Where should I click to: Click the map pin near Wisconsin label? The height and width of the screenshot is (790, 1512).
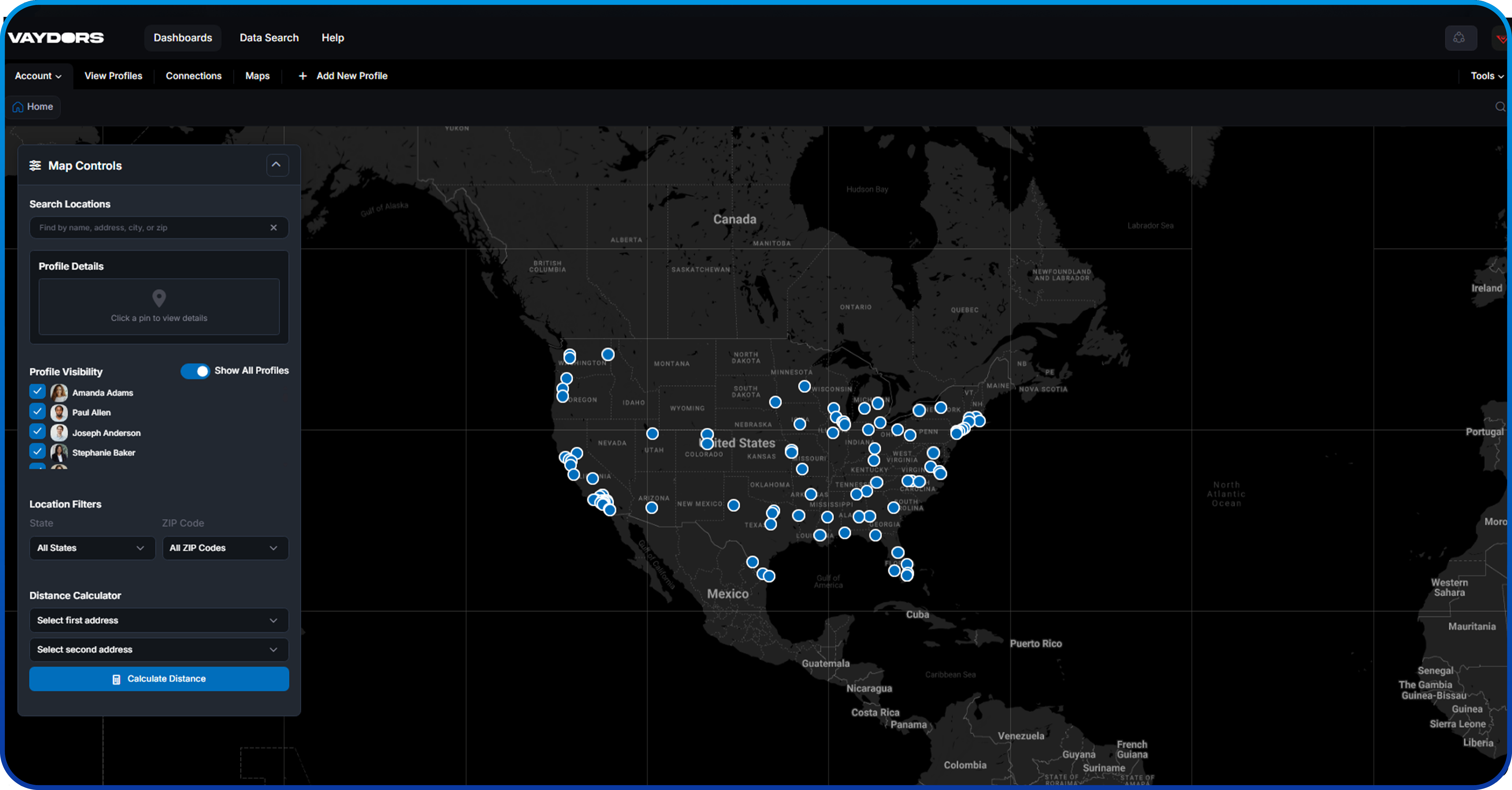tap(805, 386)
